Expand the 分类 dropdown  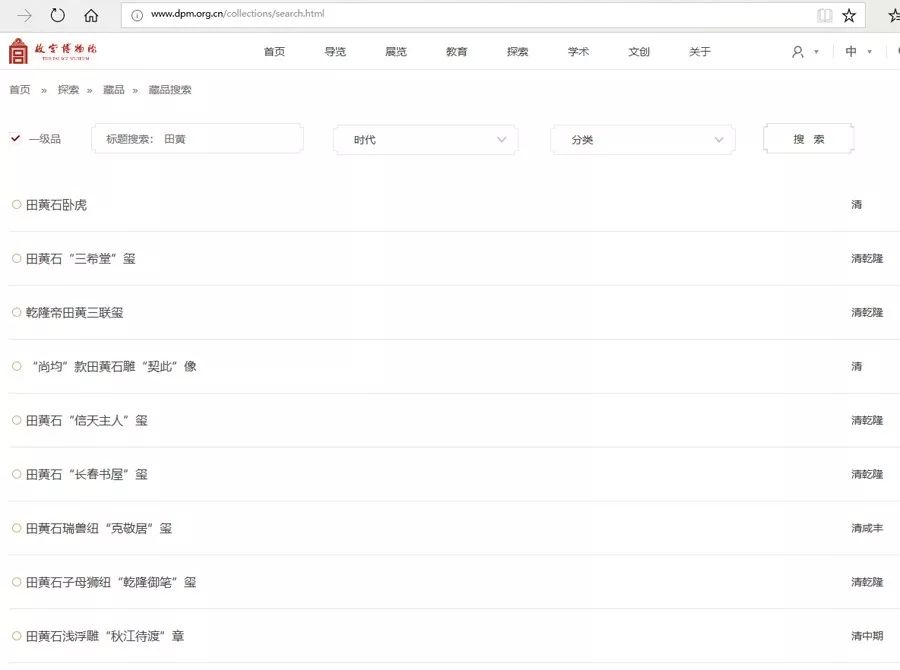click(x=643, y=140)
